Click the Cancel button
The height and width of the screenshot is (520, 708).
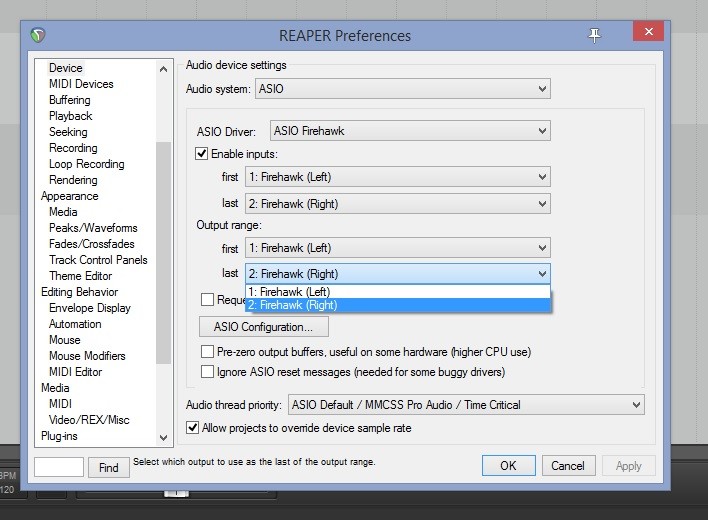pyautogui.click(x=568, y=465)
